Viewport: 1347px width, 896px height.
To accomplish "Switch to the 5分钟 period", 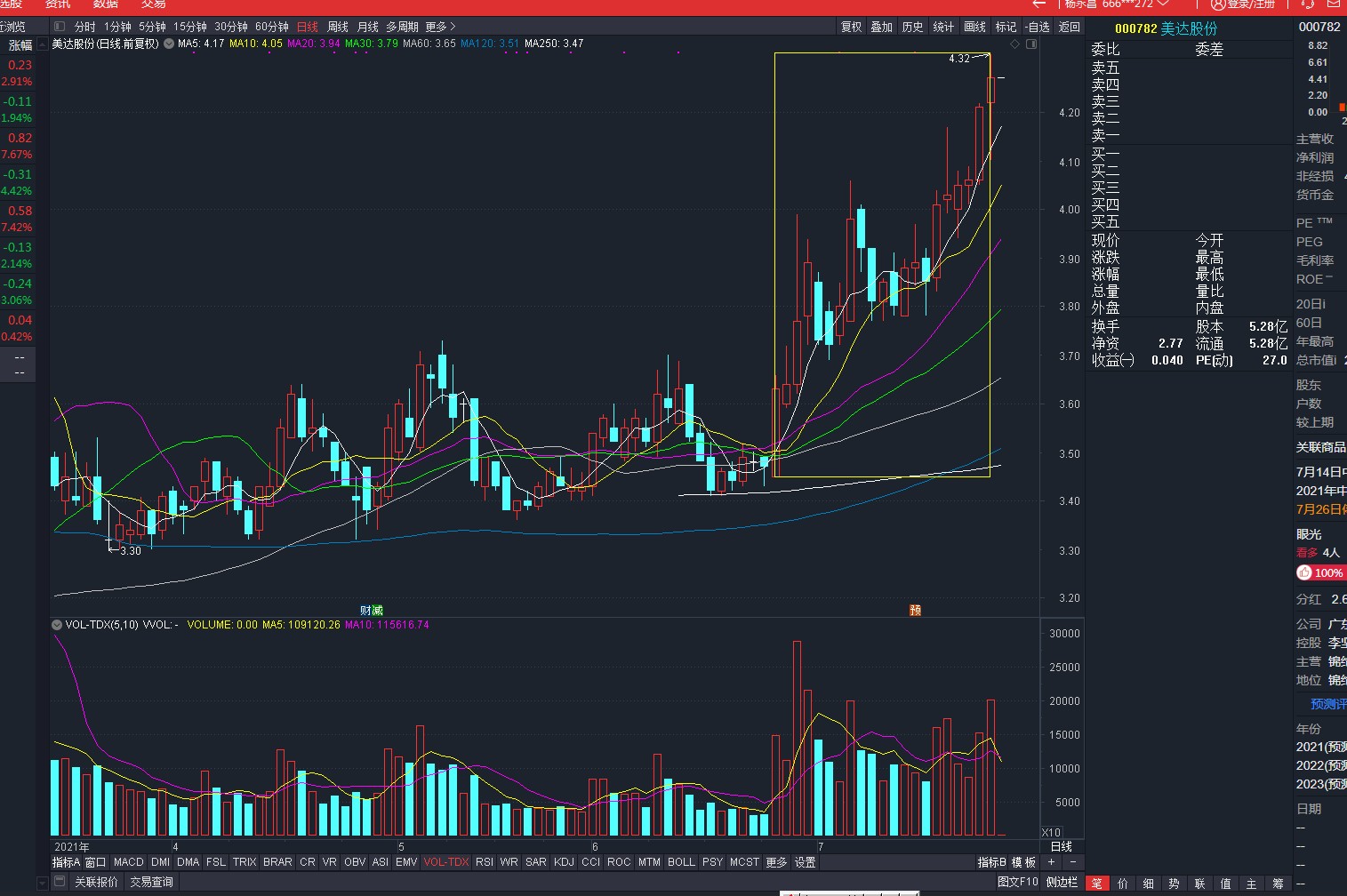I will coord(152,27).
